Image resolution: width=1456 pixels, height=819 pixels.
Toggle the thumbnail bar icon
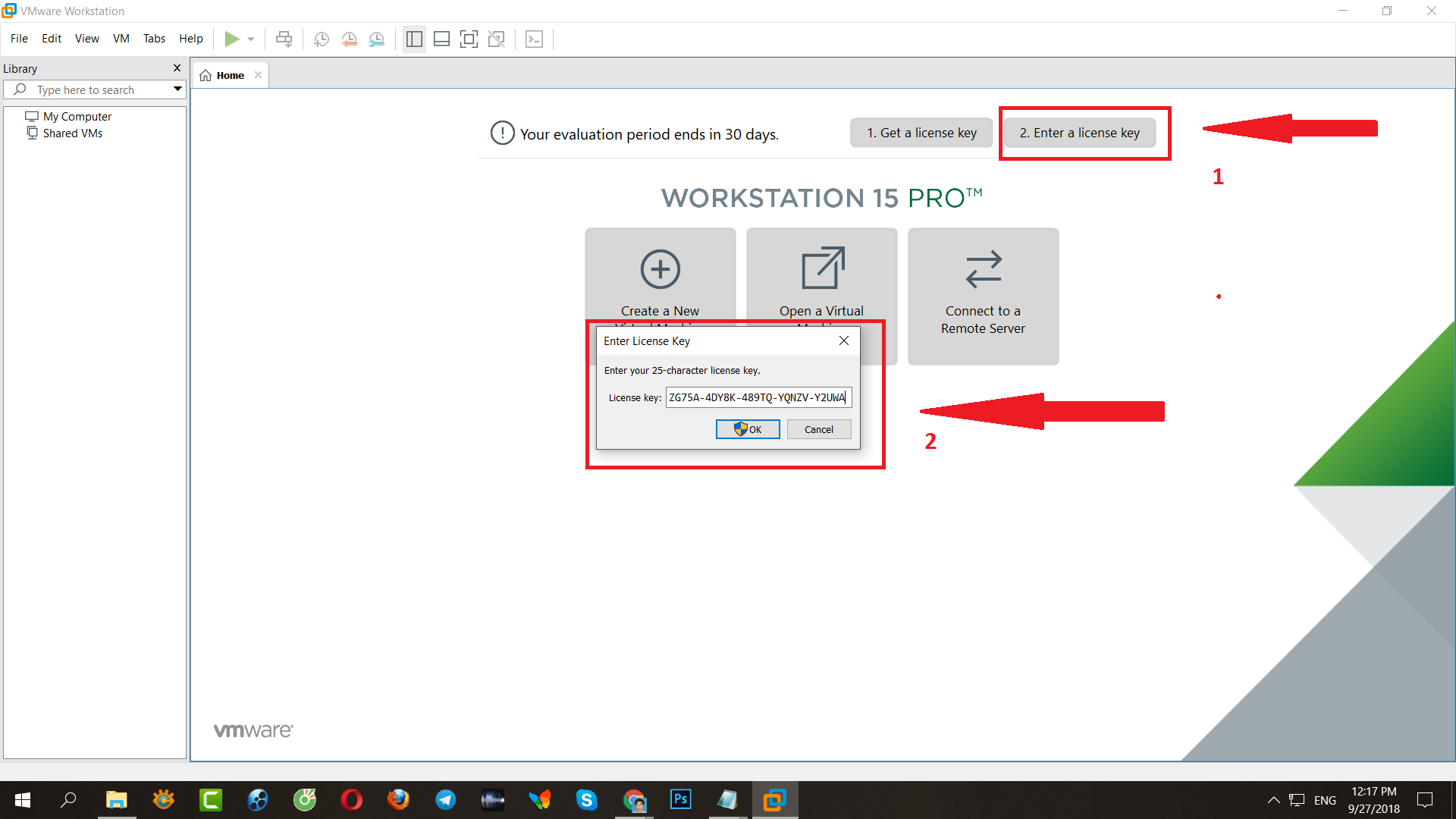(441, 39)
